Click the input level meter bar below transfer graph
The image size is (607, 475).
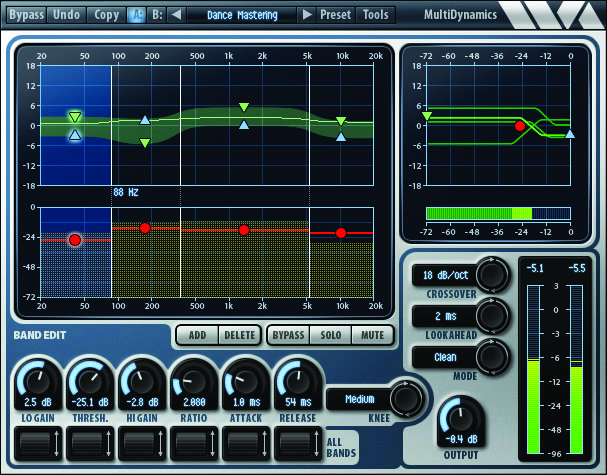(498, 213)
